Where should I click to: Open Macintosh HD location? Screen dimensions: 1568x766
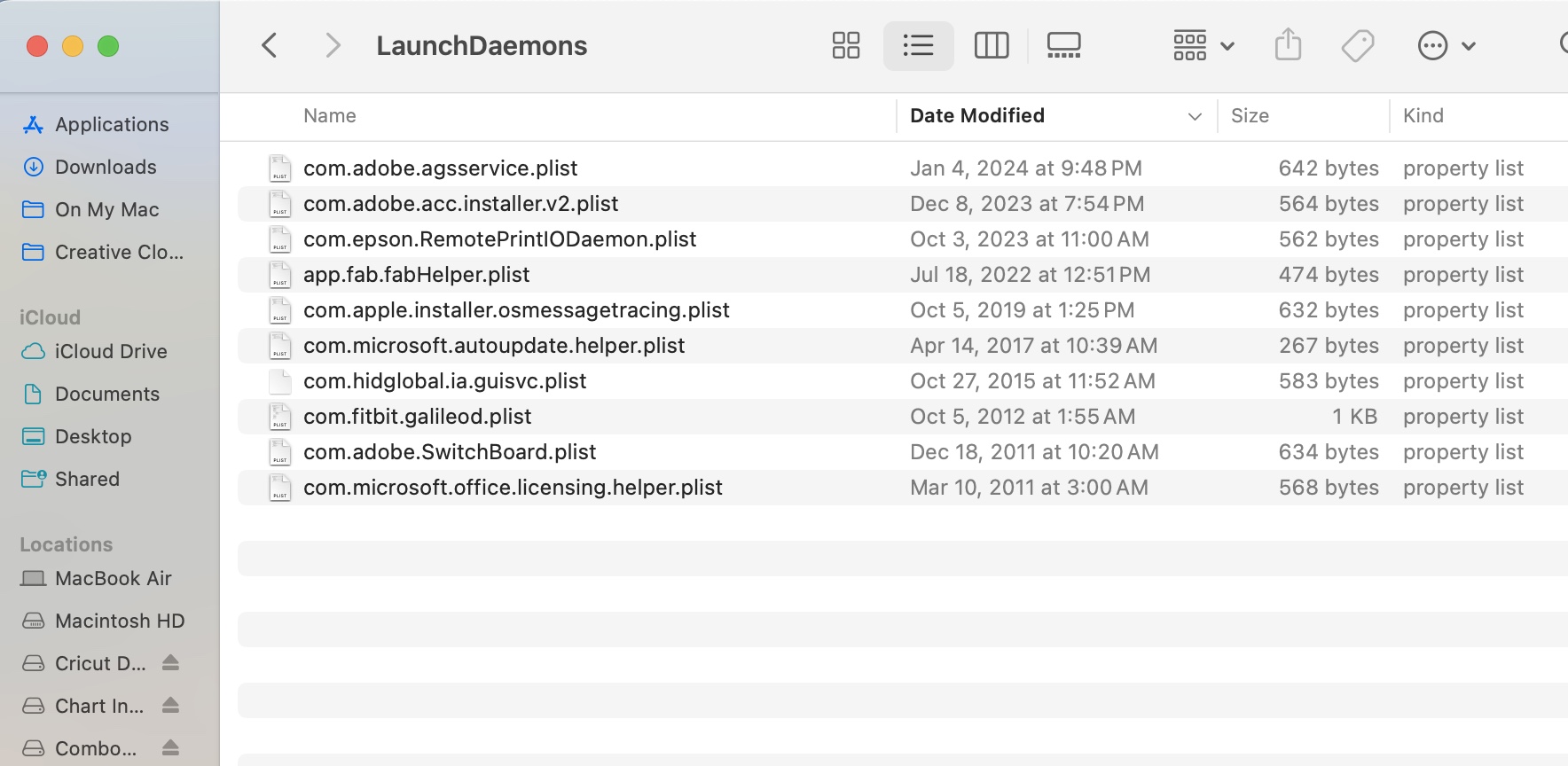point(120,621)
